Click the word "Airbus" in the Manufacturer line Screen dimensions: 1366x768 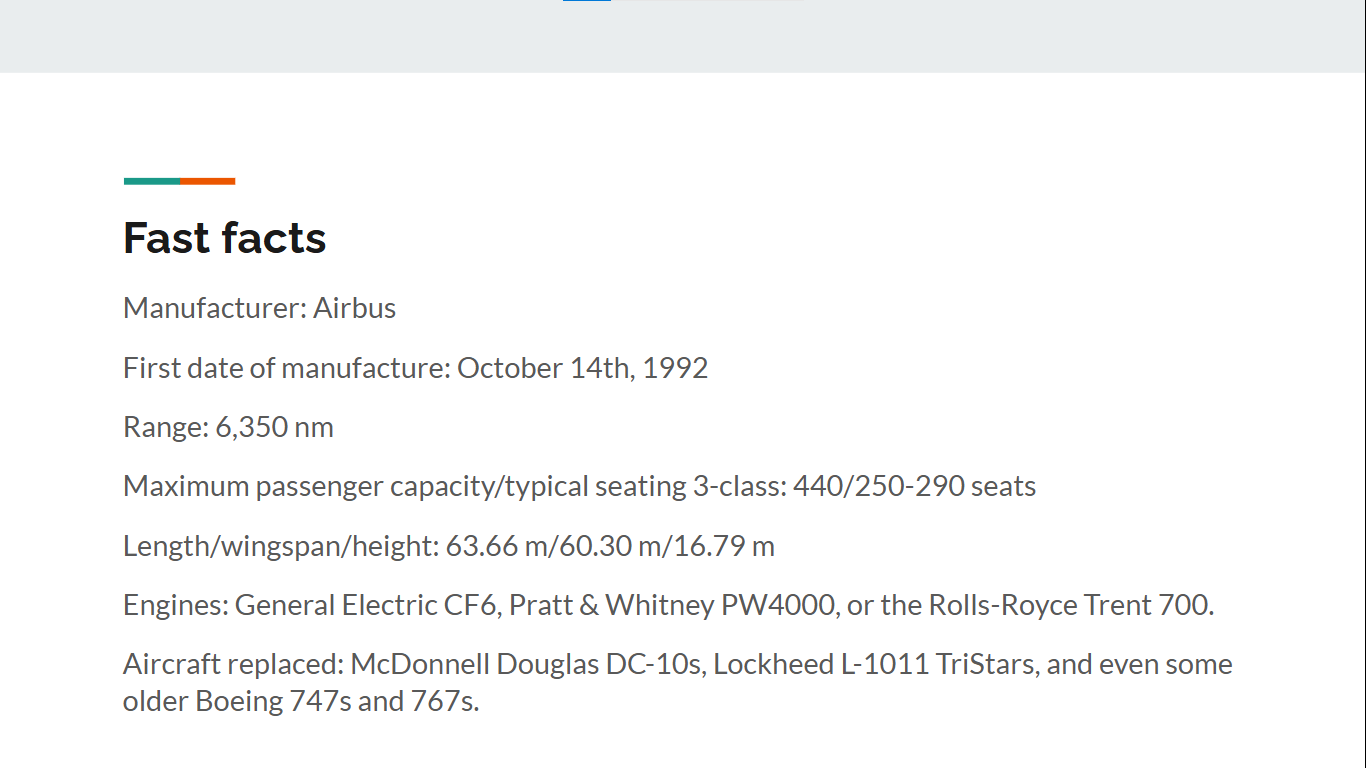[x=354, y=308]
